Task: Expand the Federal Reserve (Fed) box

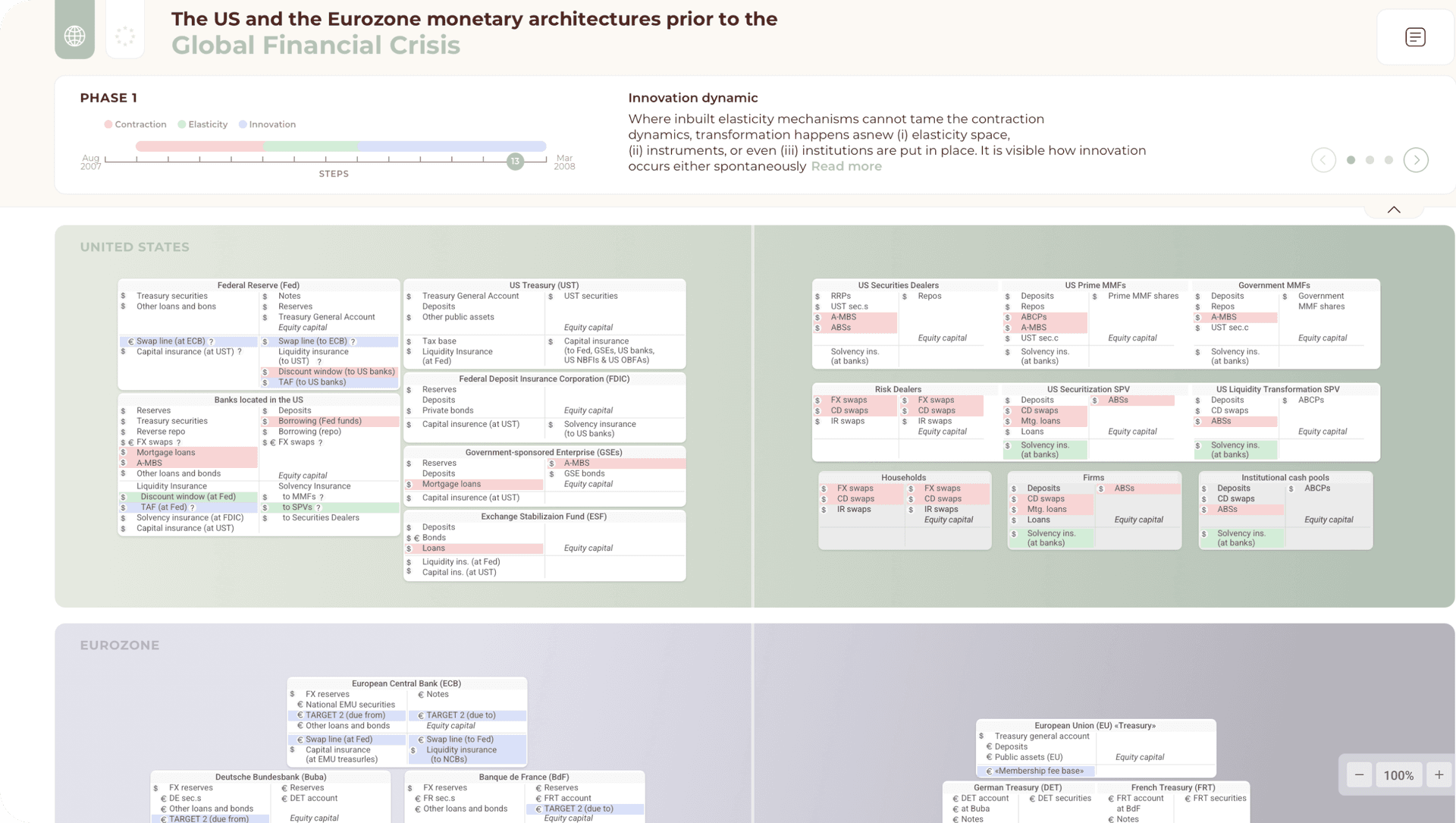Action: coord(258,285)
